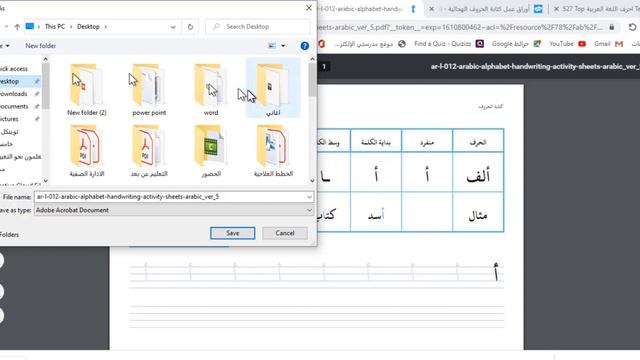Select Downloads in the navigation pane

pos(20,94)
